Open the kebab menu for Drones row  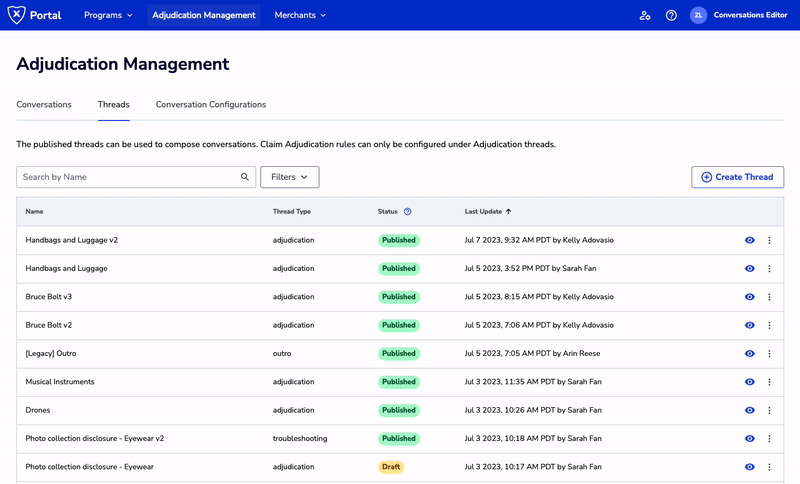pos(769,410)
